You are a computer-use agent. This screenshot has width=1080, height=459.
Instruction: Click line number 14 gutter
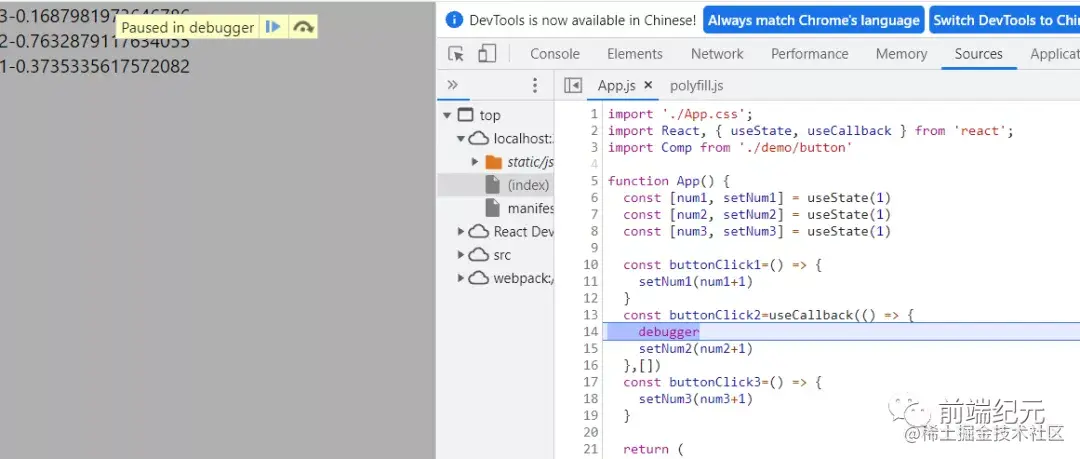[x=592, y=332]
